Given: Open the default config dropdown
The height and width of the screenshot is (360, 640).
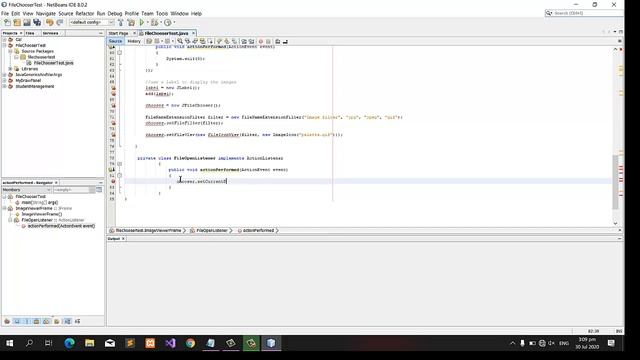Looking at the screenshot, I should pyautogui.click(x=91, y=22).
